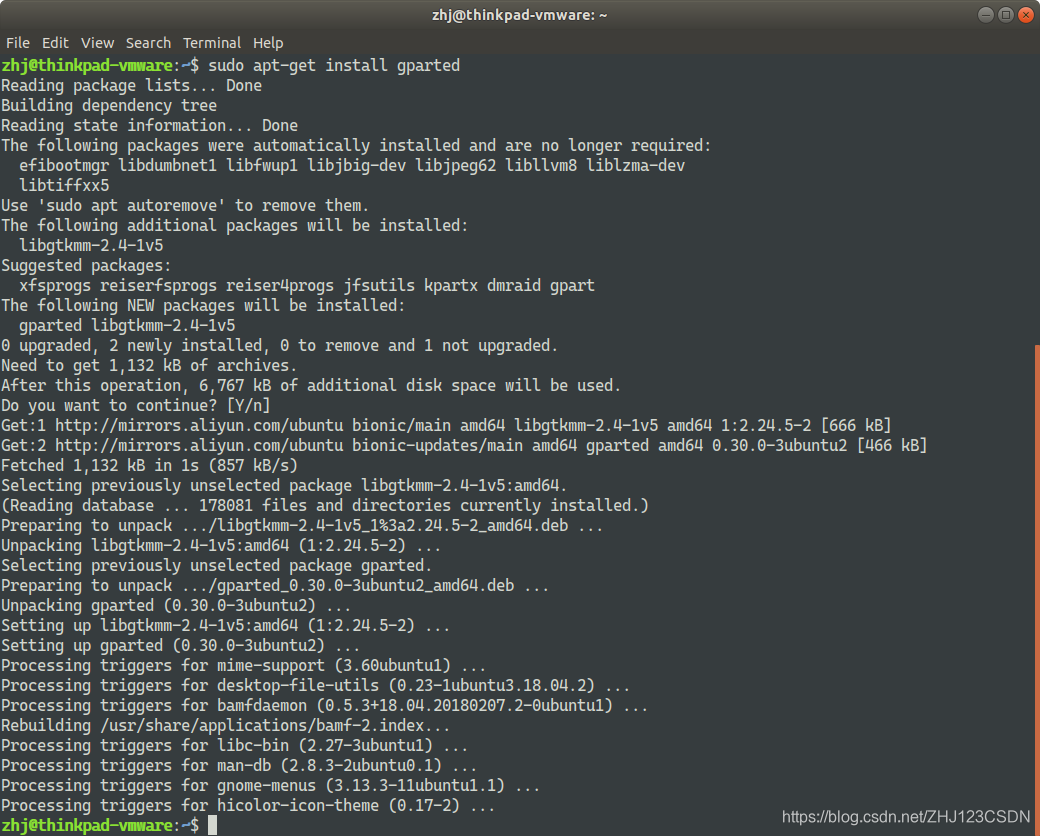Open the Edit menu
This screenshot has height=836, width=1040.
tap(55, 43)
